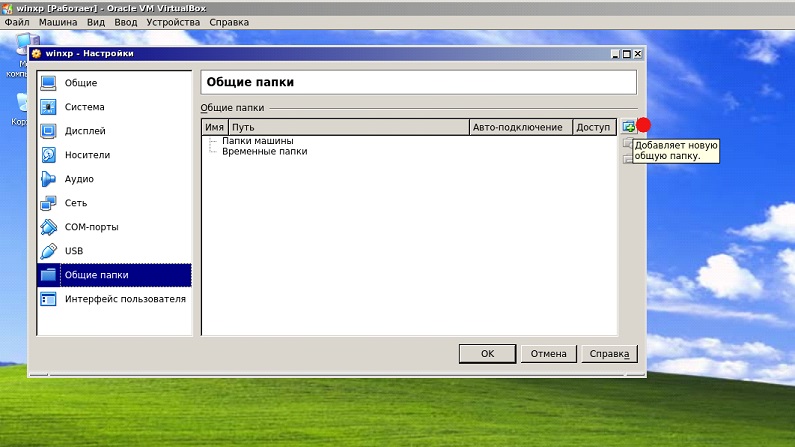Open the Машина menu in VirtualBox
The image size is (795, 447).
[58, 21]
